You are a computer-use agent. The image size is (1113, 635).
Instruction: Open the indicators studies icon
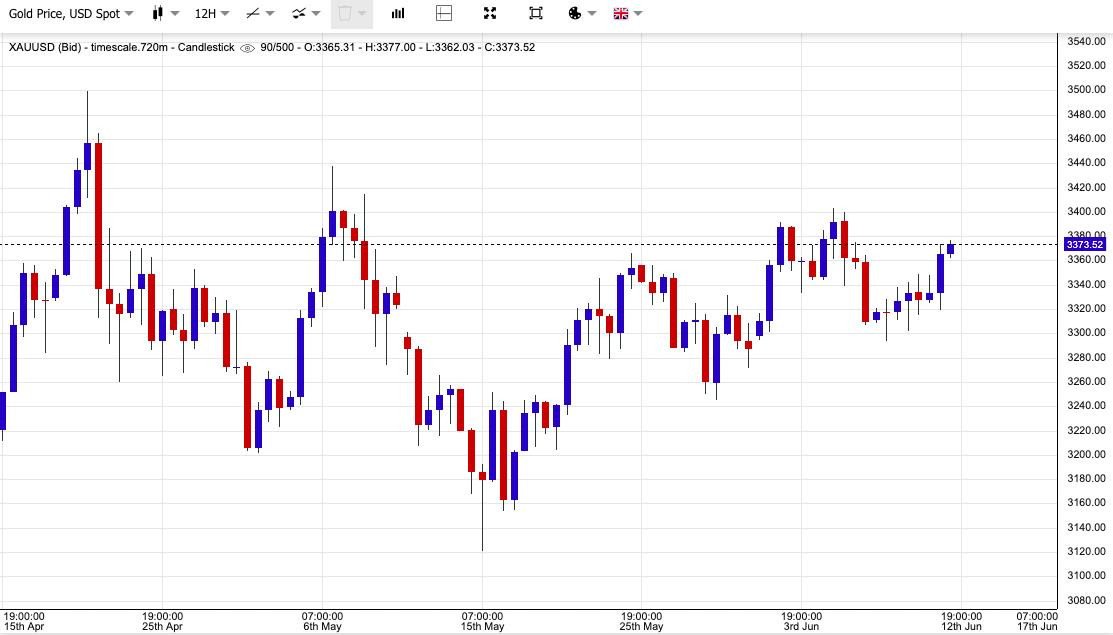pyautogui.click(x=299, y=13)
